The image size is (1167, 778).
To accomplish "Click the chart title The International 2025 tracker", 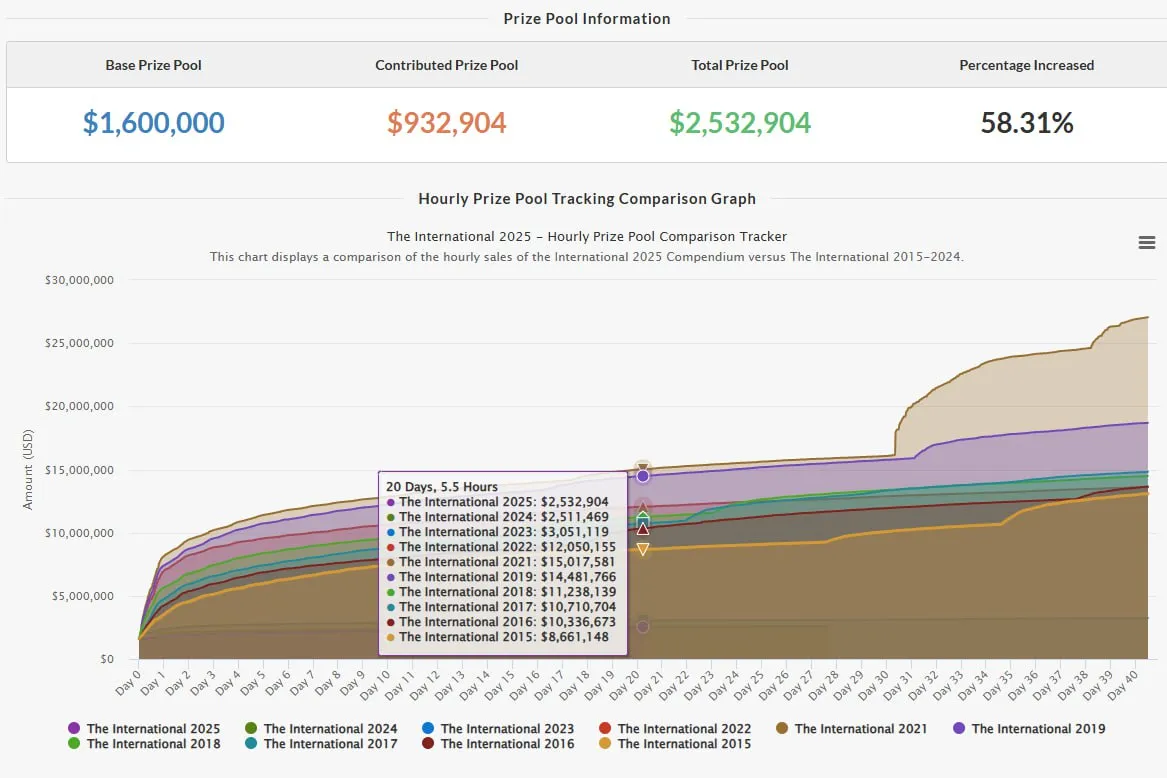I will click(586, 237).
